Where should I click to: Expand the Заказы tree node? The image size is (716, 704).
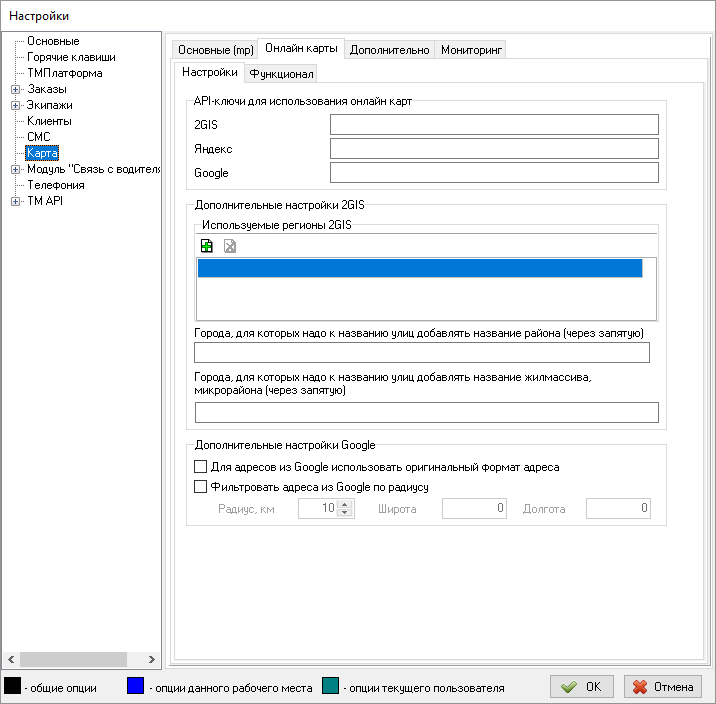coord(16,89)
